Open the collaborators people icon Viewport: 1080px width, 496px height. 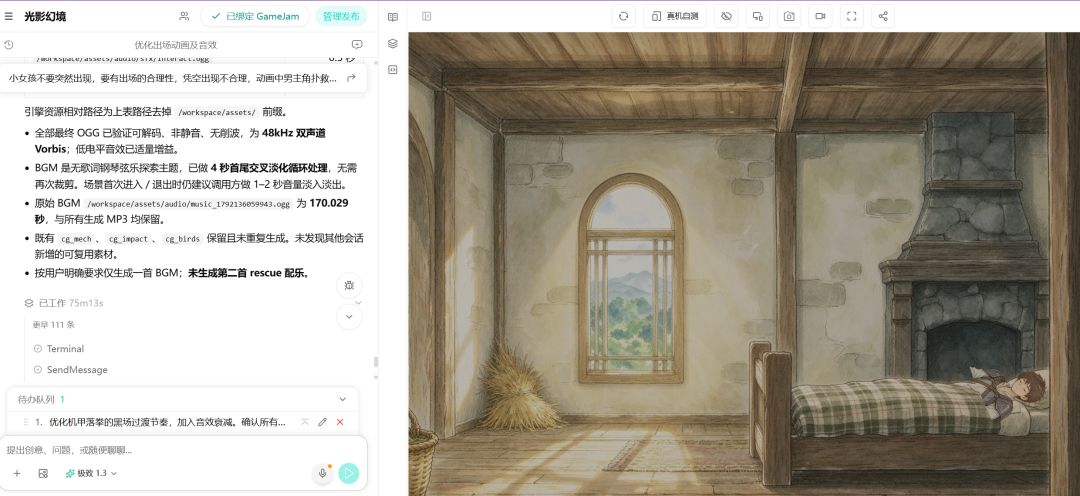(x=184, y=16)
